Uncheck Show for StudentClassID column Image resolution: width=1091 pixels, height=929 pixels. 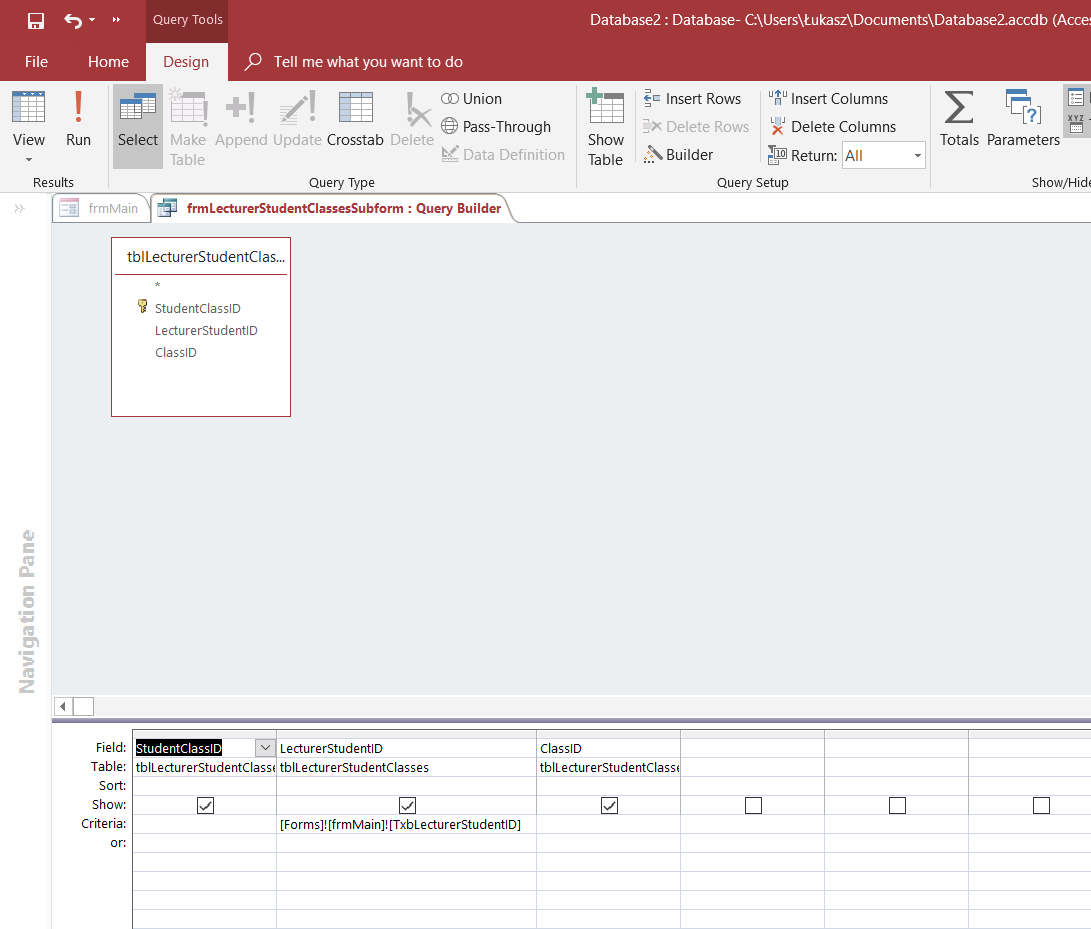(x=205, y=805)
